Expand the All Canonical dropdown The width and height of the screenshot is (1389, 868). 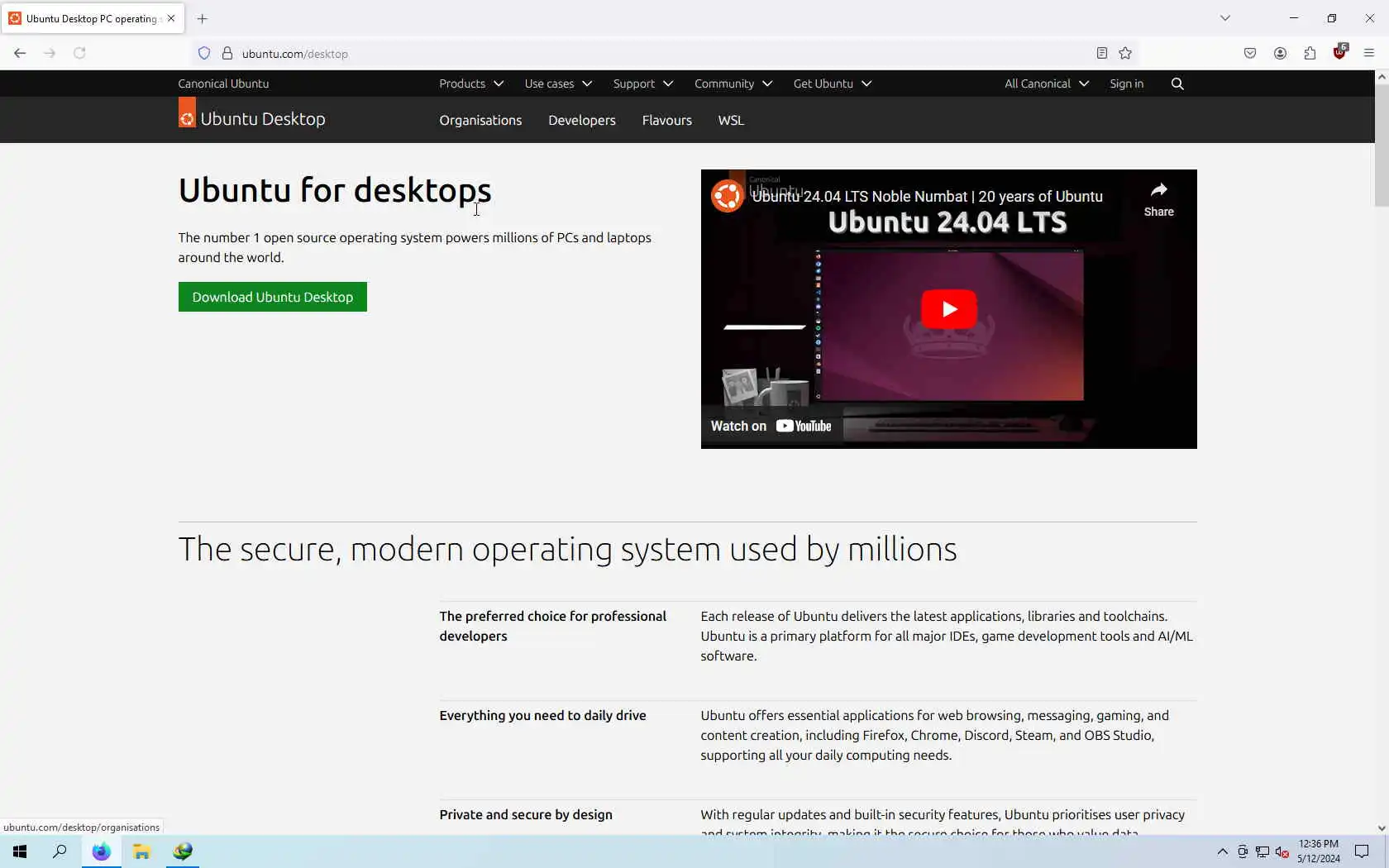click(x=1047, y=83)
